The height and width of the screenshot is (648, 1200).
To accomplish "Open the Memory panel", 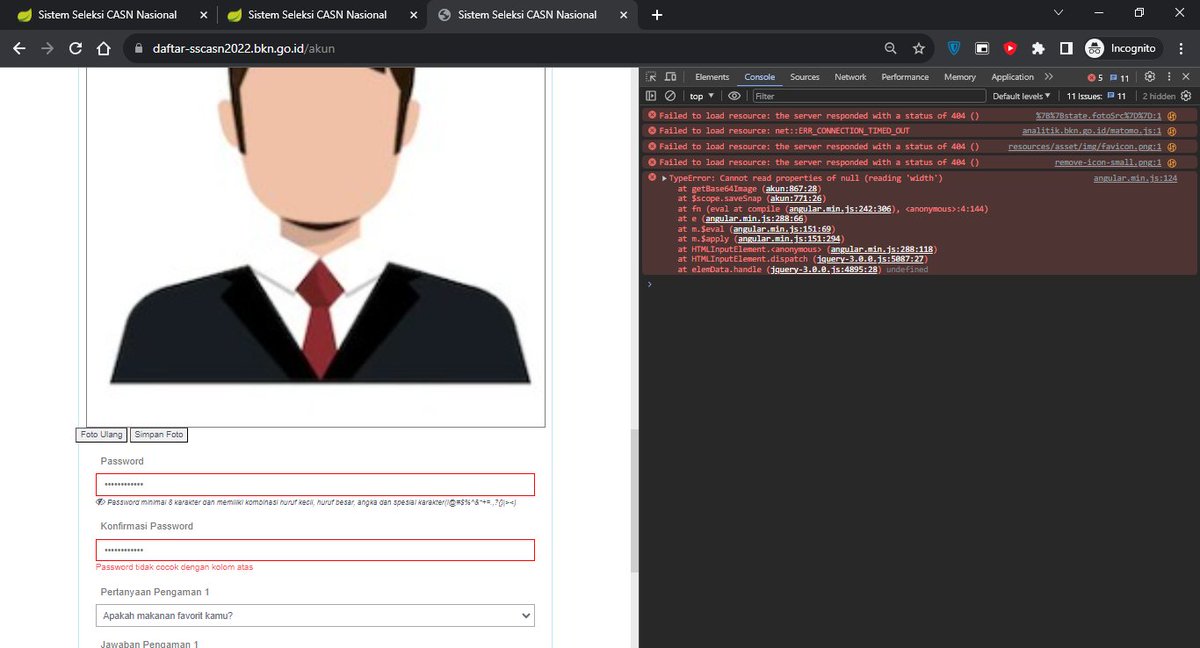I will click(960, 77).
